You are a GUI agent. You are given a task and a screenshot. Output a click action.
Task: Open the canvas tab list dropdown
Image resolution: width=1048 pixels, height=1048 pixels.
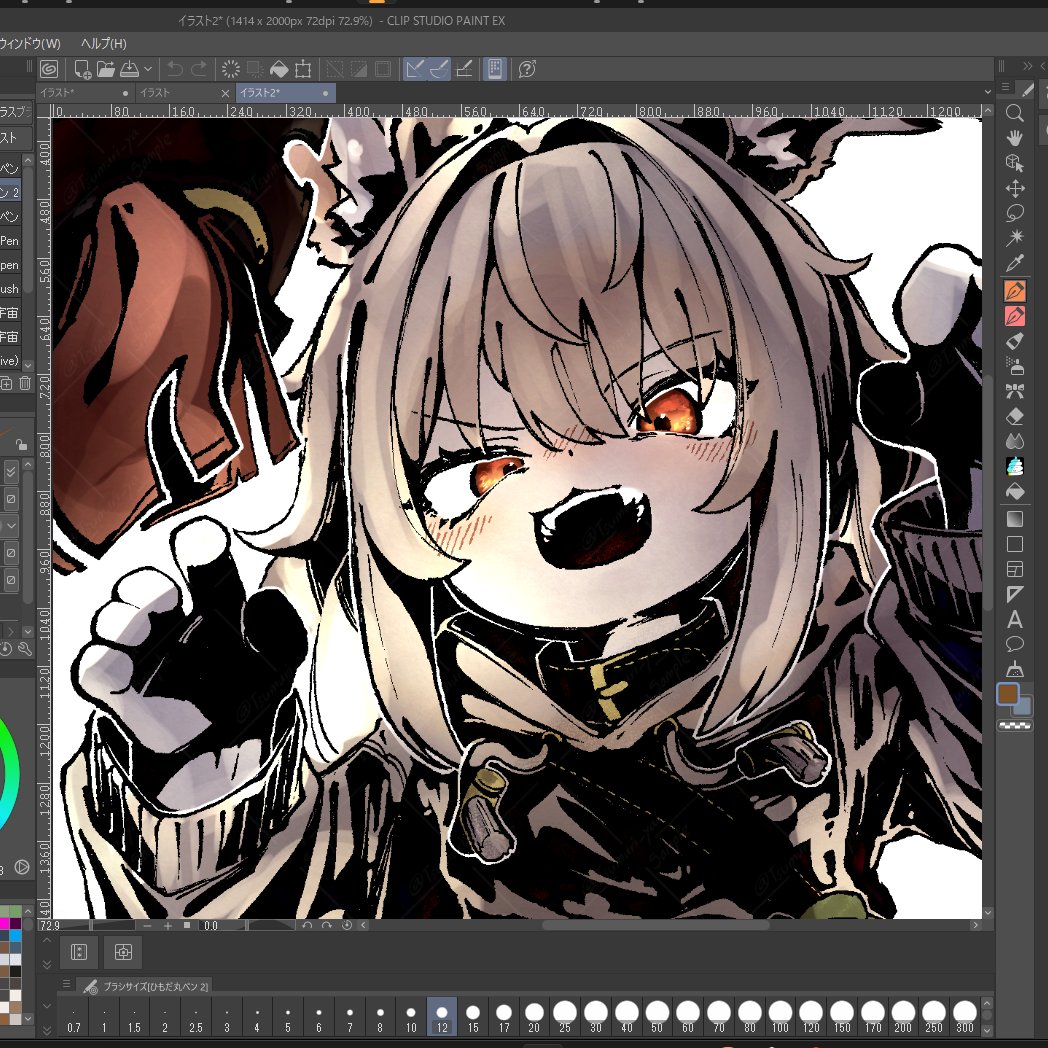(987, 91)
